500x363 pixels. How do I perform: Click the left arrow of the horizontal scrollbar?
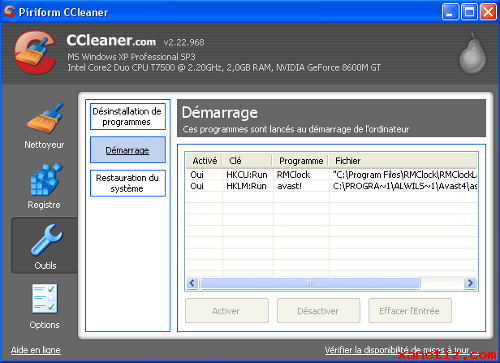coord(192,283)
